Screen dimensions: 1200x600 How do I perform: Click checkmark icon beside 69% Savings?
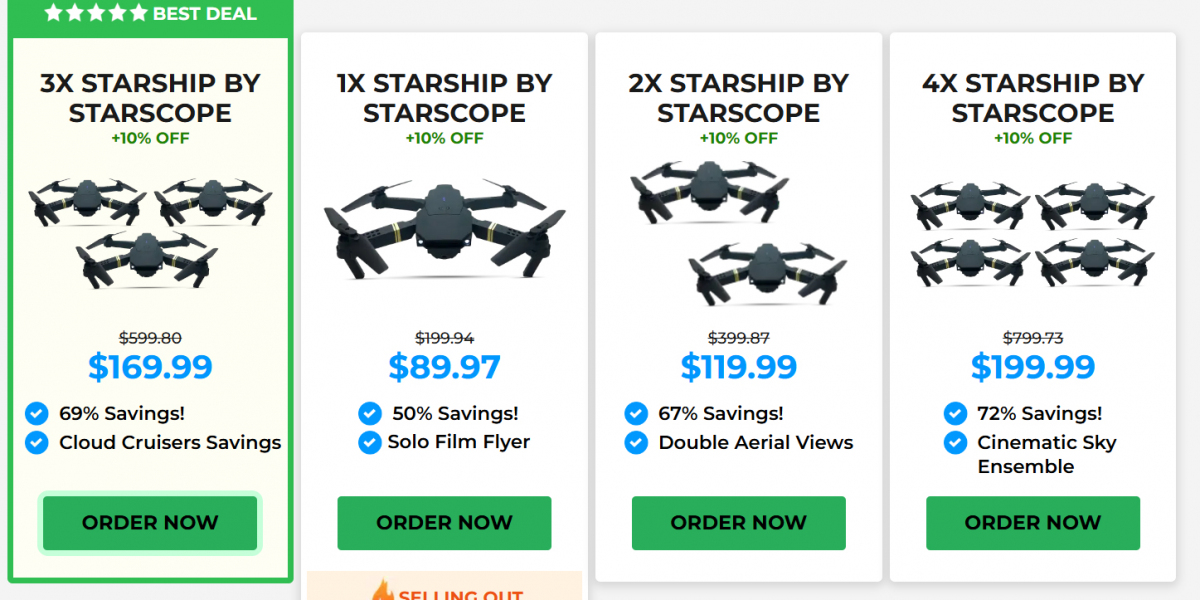[x=37, y=413]
